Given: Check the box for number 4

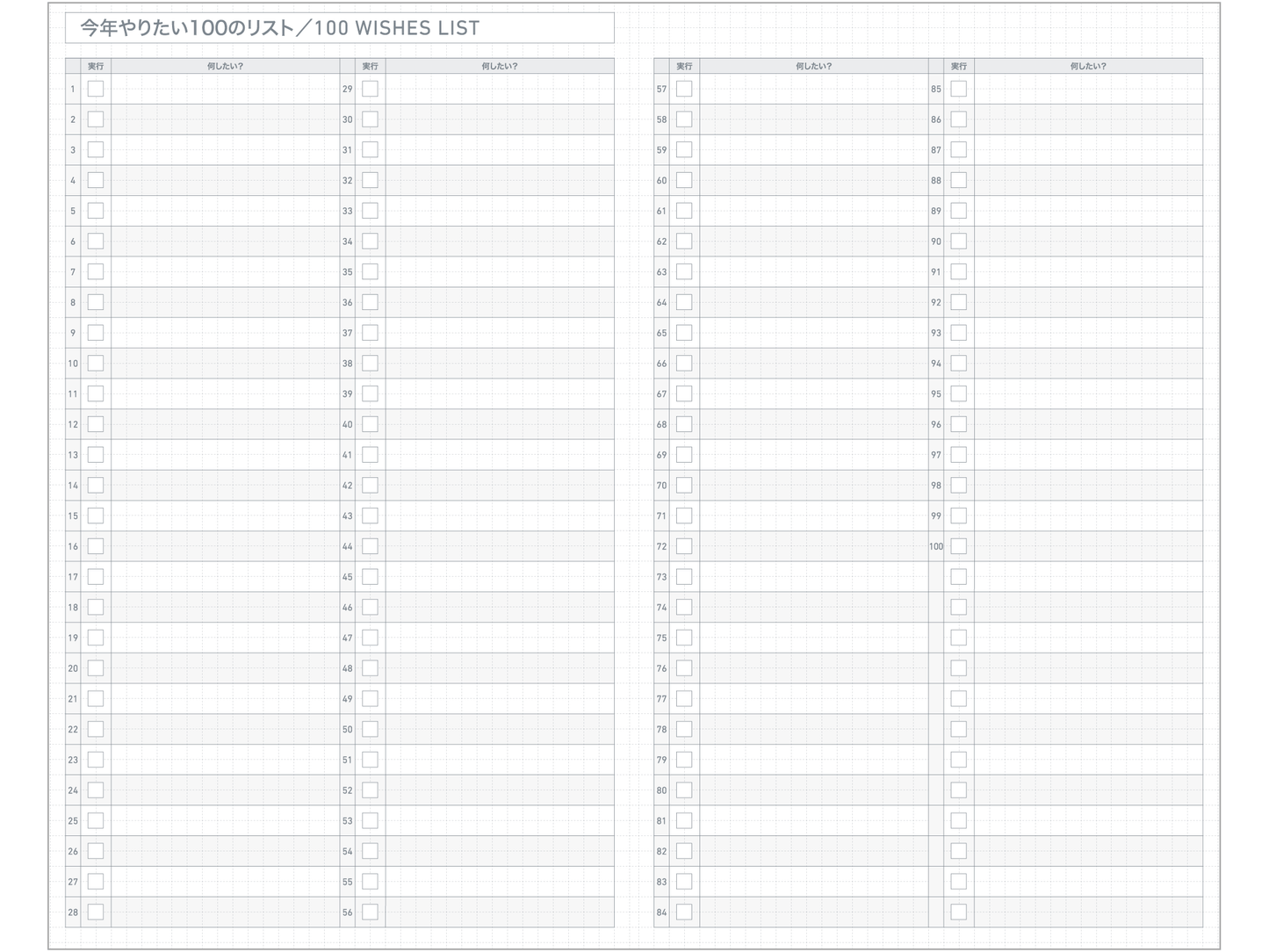Looking at the screenshot, I should (96, 180).
